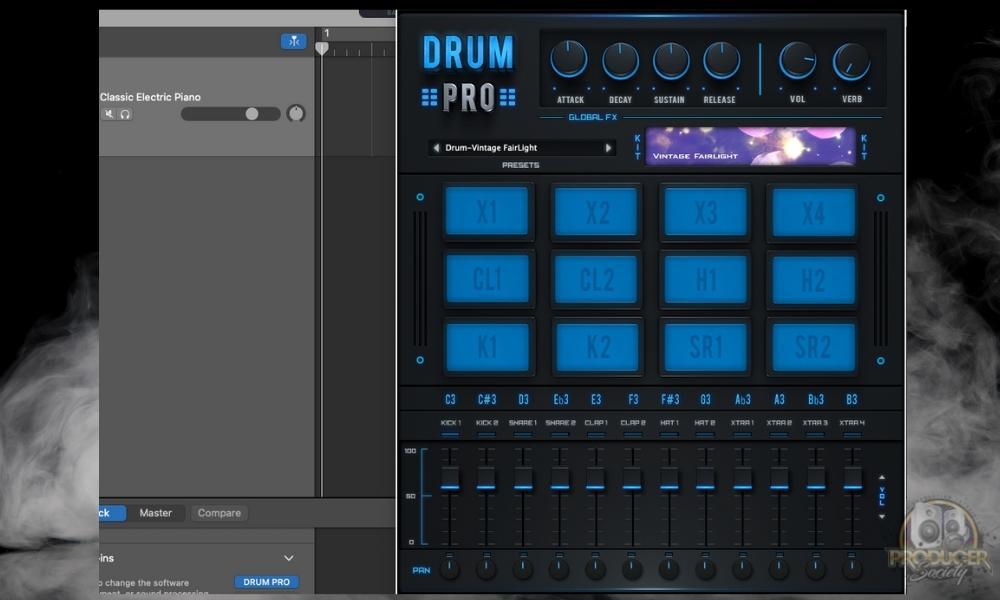The width and height of the screenshot is (1000, 600).
Task: Click the Snare 2 volume fader
Action: tap(559, 478)
